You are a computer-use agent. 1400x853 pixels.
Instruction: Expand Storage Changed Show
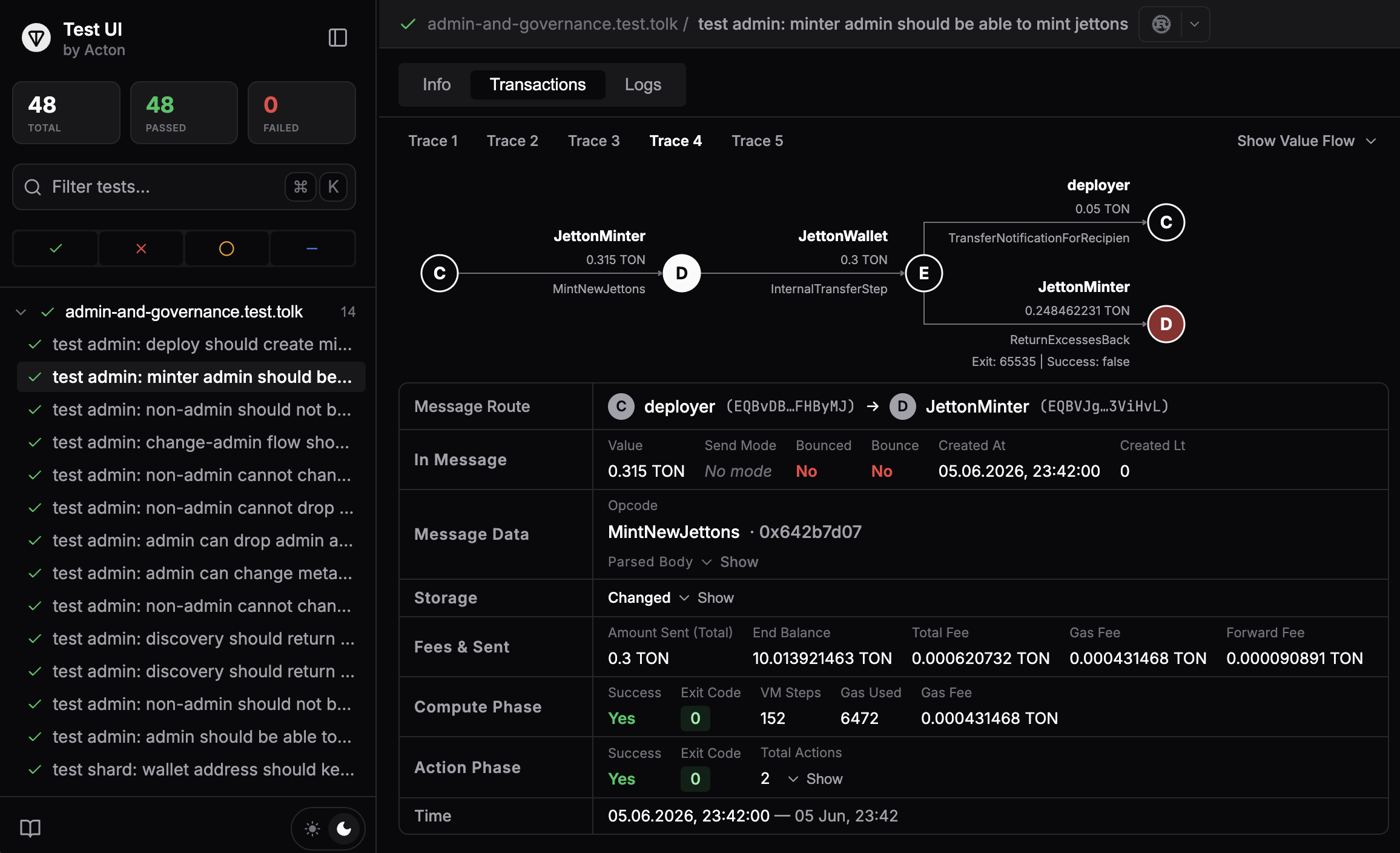click(x=707, y=598)
